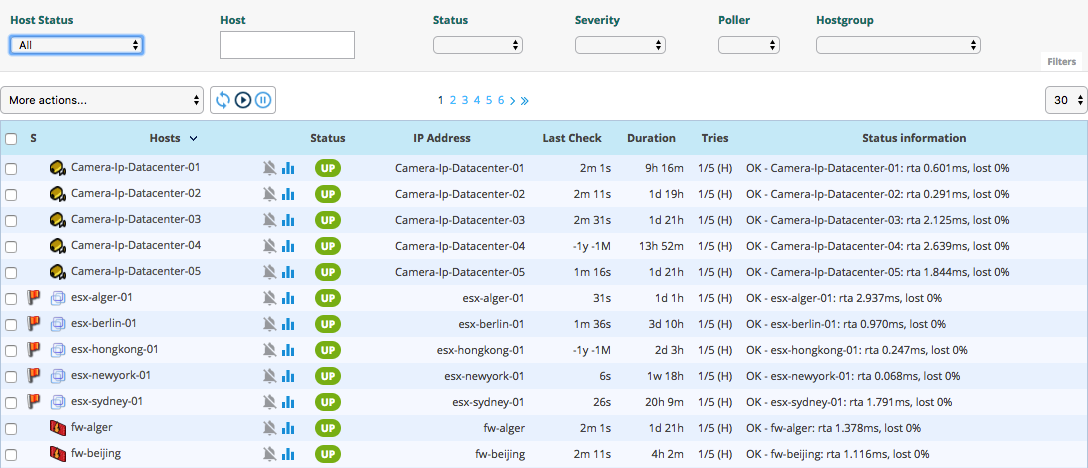
Task: Click the Host search input field
Action: point(287,45)
